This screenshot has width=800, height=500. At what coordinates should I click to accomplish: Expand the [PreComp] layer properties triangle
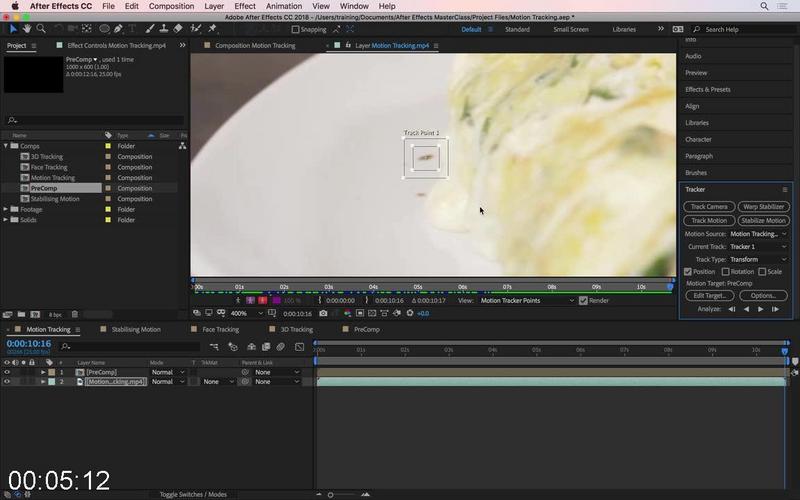(43, 372)
